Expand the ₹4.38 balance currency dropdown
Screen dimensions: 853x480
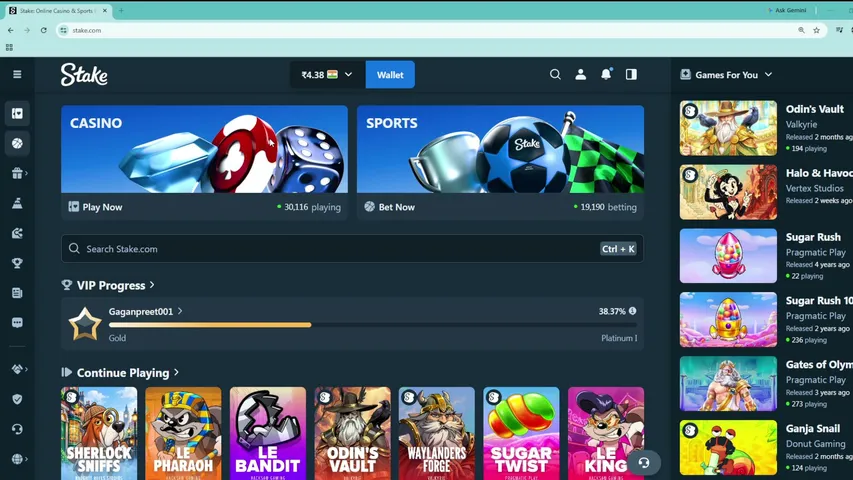click(x=327, y=75)
